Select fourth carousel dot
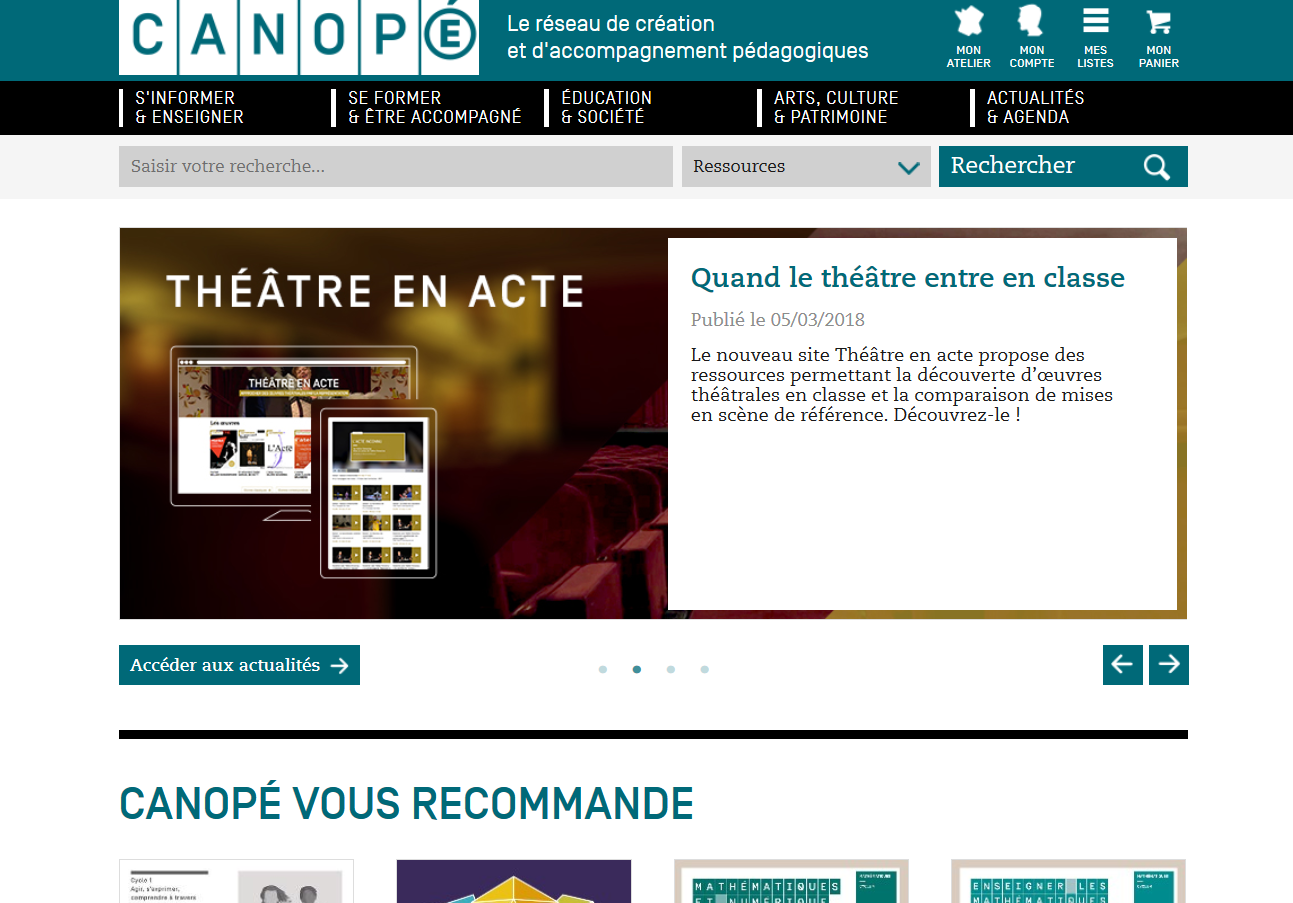The height and width of the screenshot is (903, 1293). pyautogui.click(x=705, y=670)
